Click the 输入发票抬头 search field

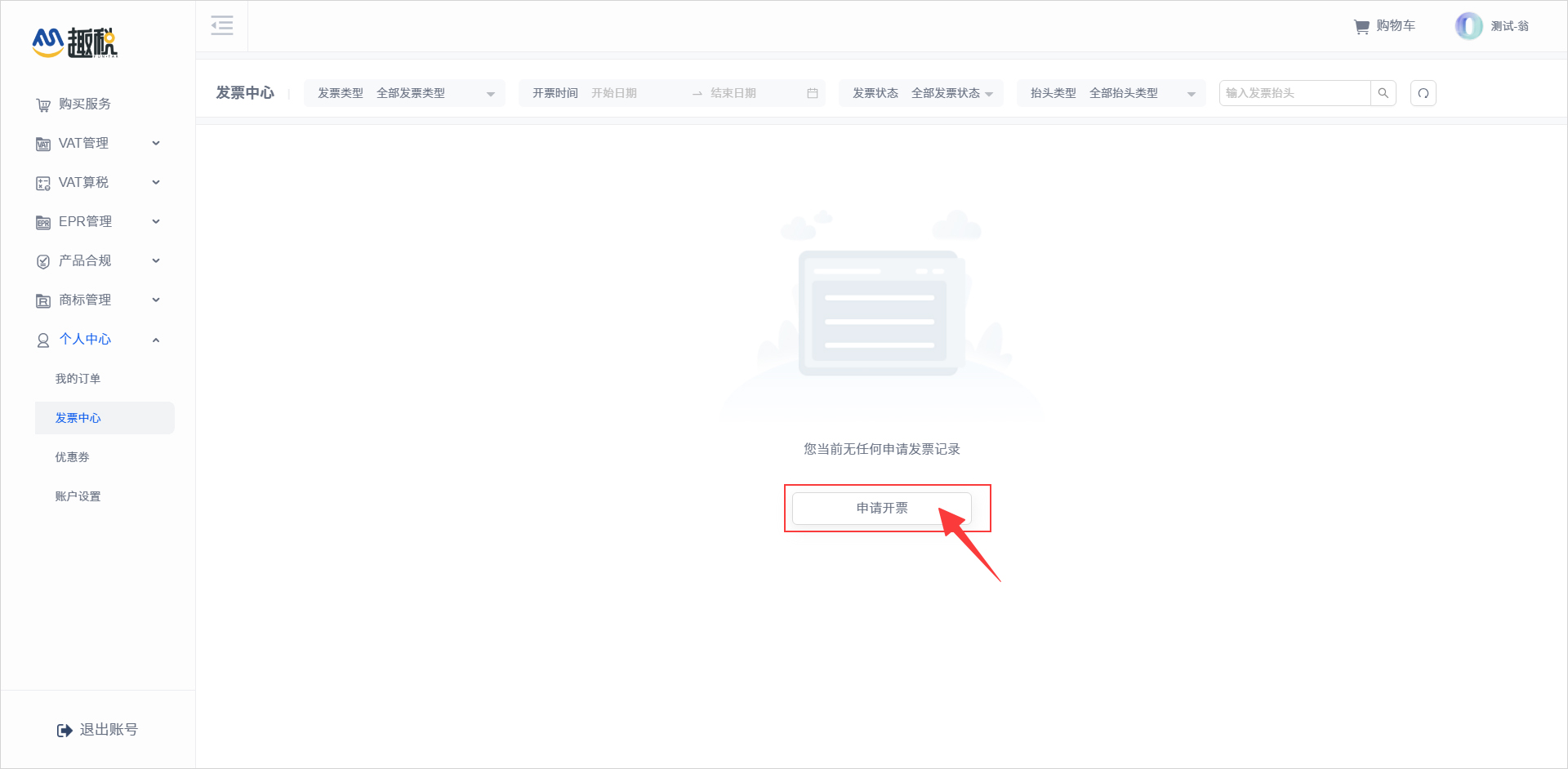pos(1294,93)
